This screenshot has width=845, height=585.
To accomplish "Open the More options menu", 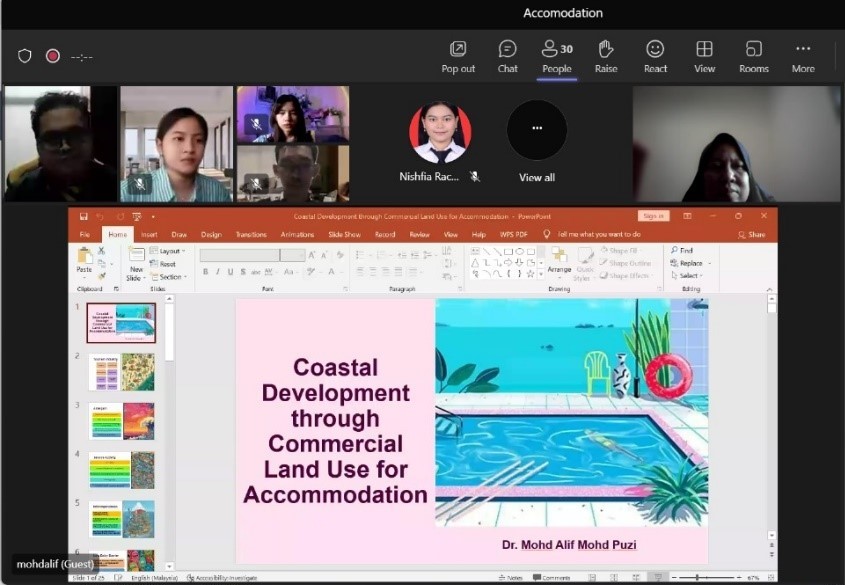I will pyautogui.click(x=803, y=56).
